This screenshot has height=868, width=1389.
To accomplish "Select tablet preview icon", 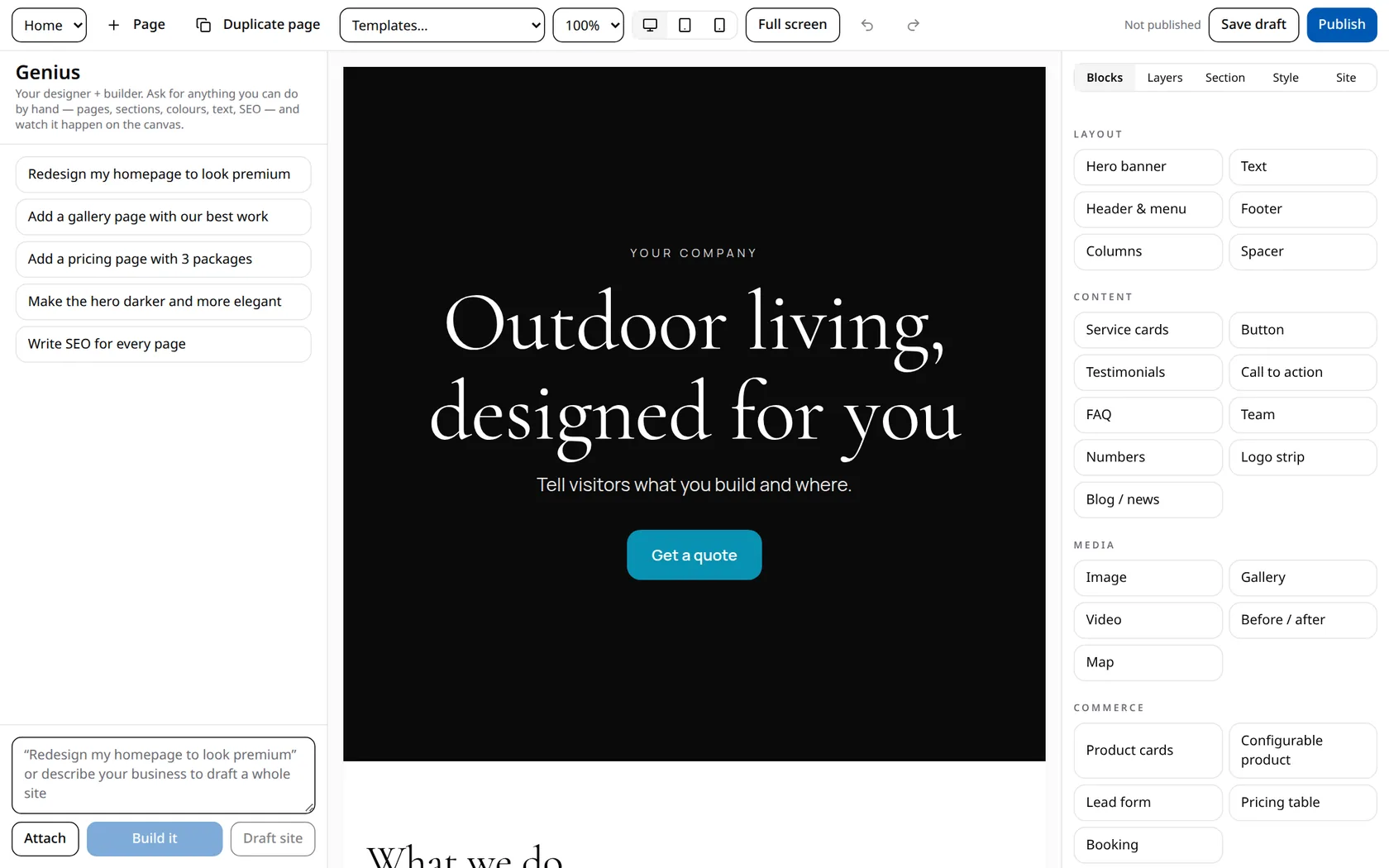I will coord(685,25).
